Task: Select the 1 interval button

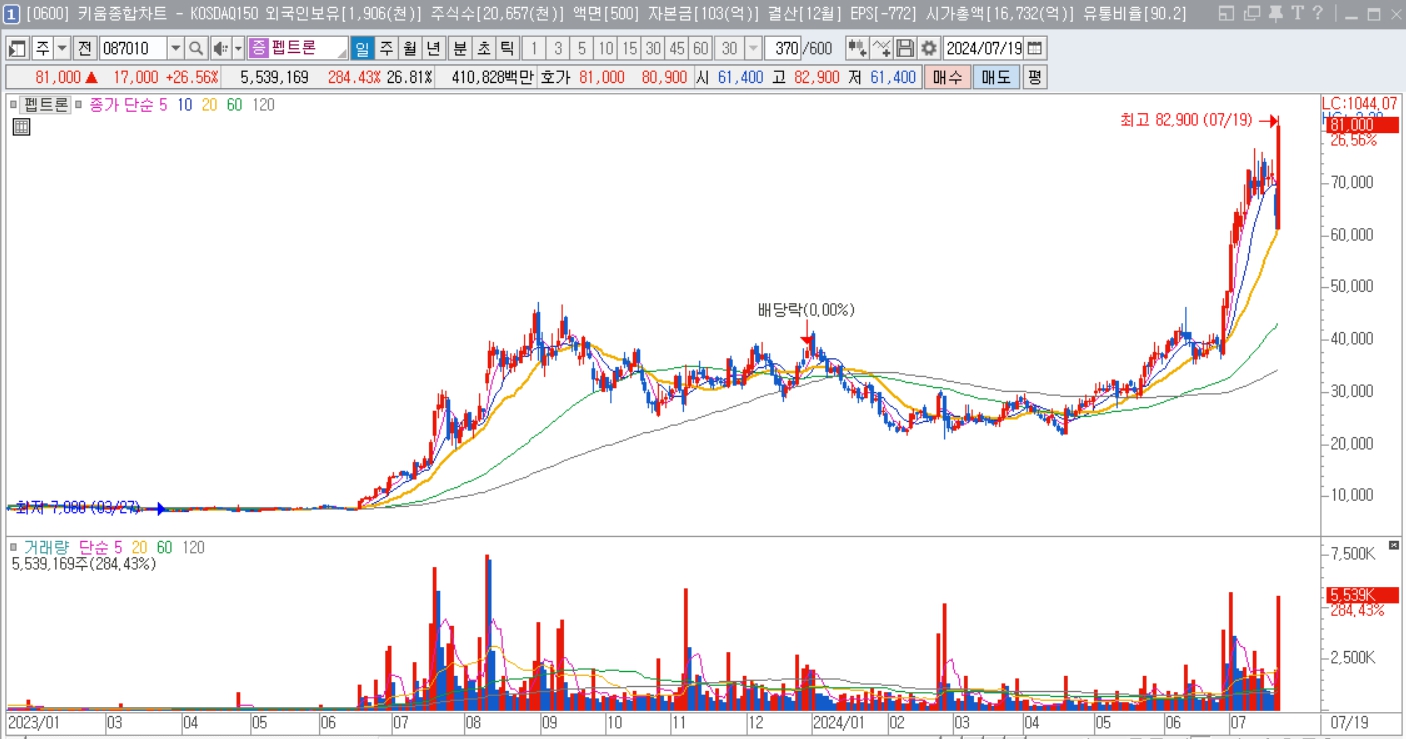Action: coord(534,48)
